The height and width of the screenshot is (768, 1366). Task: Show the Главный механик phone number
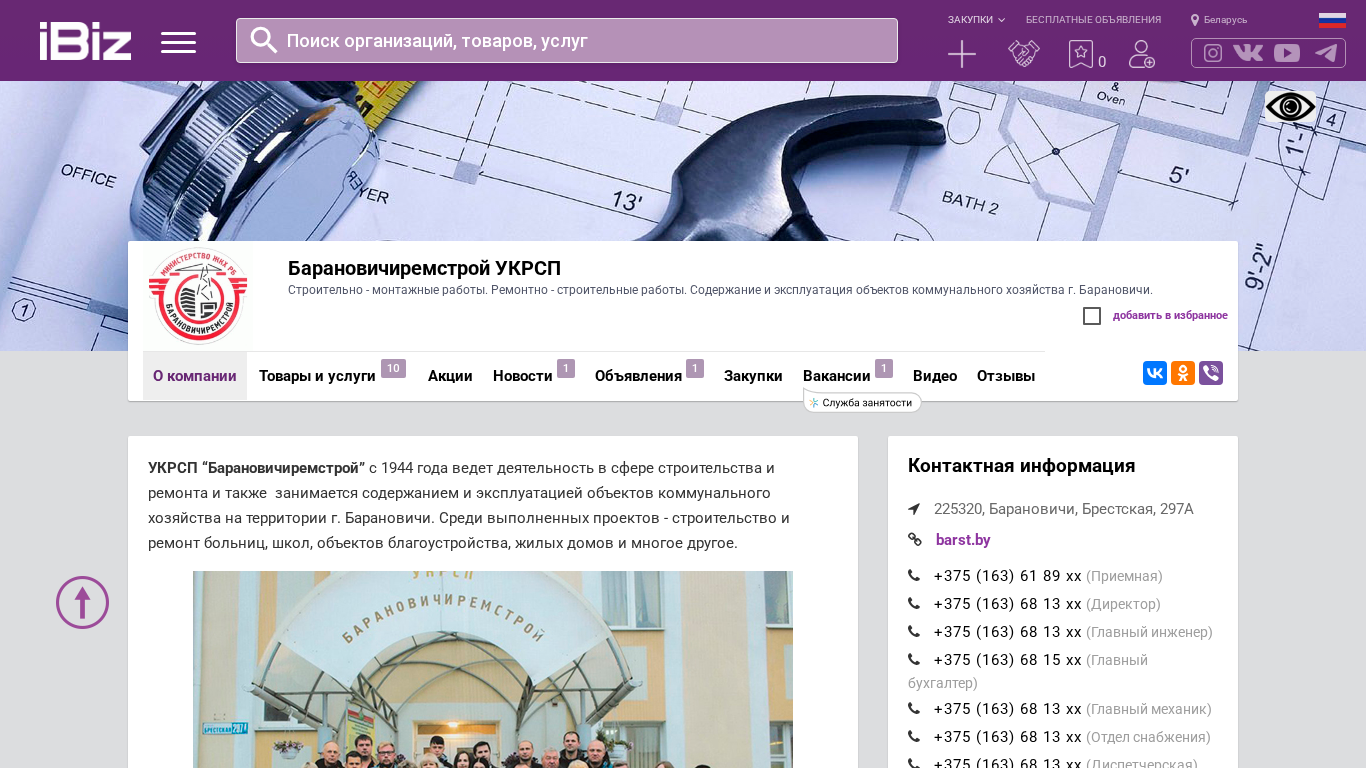point(1008,709)
